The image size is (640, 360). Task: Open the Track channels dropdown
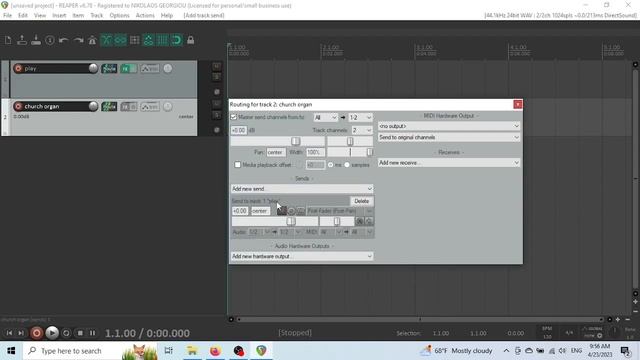[362, 130]
